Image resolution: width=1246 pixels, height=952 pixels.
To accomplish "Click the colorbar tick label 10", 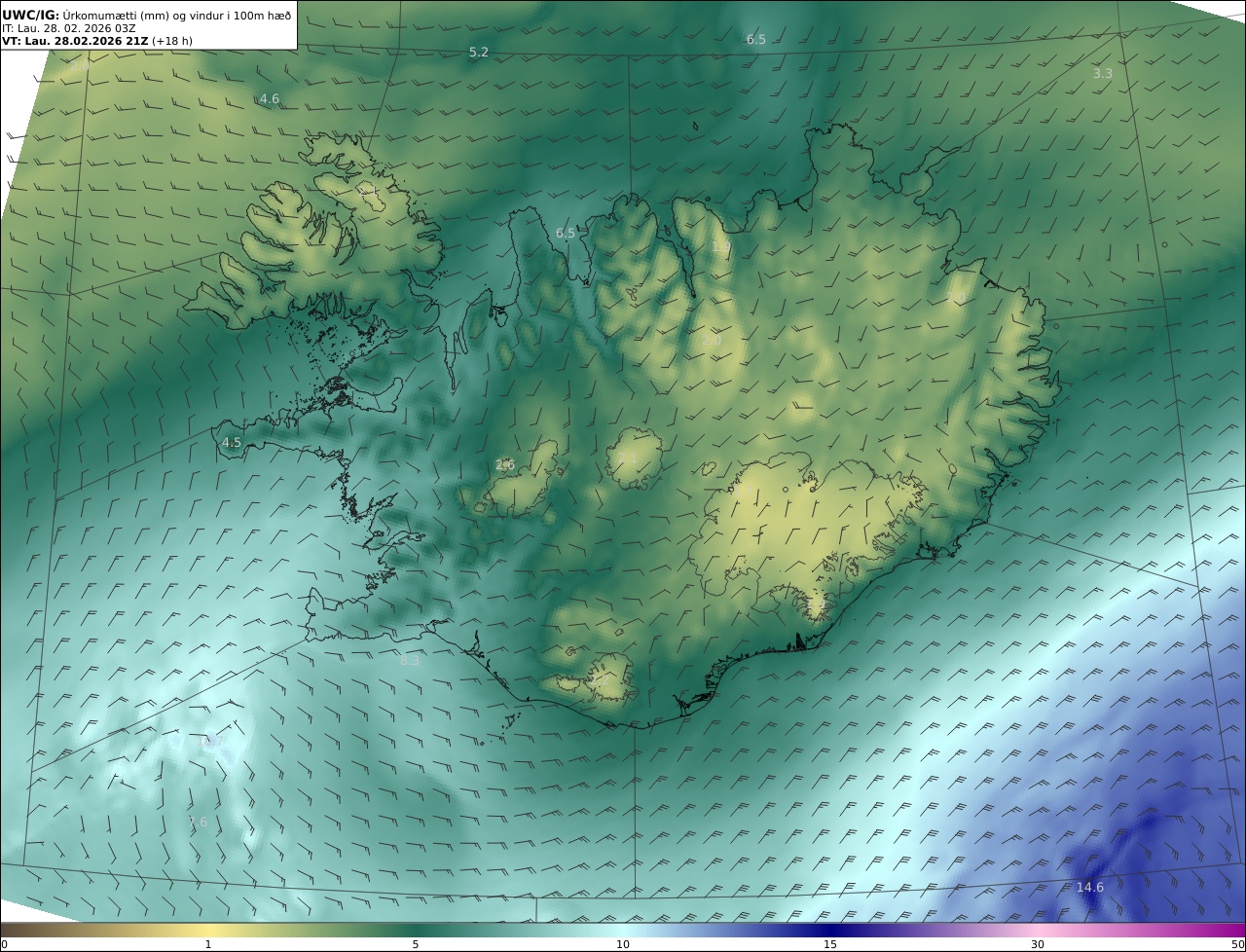I will click(x=623, y=944).
